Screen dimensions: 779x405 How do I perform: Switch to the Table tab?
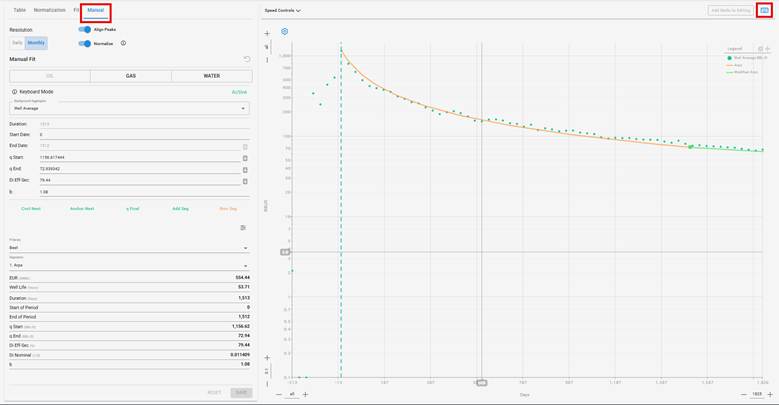pos(19,10)
